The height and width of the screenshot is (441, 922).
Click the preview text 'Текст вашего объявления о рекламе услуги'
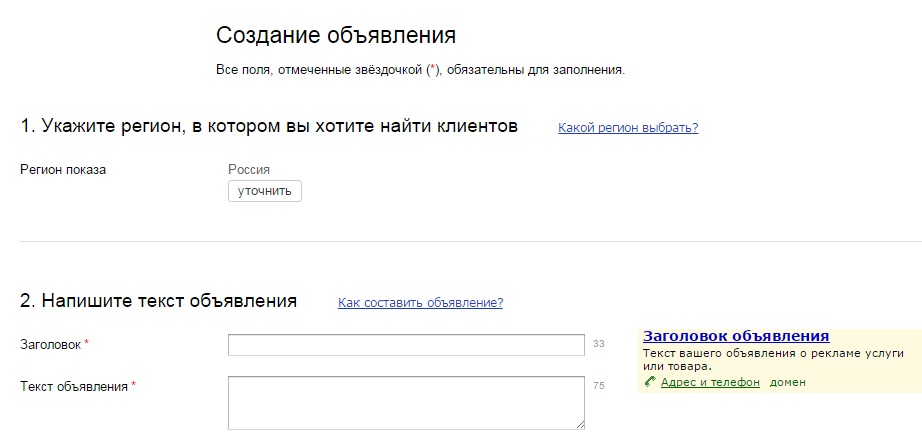773,354
